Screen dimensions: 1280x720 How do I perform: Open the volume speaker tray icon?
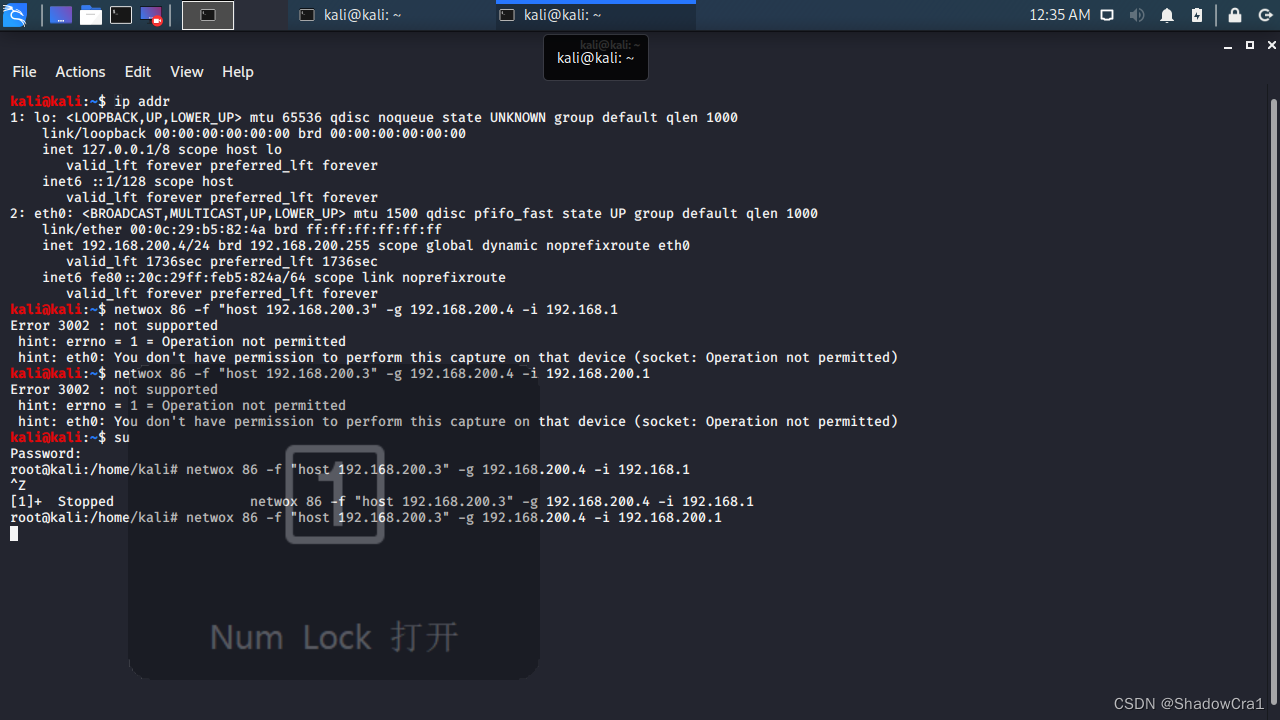pyautogui.click(x=1137, y=15)
